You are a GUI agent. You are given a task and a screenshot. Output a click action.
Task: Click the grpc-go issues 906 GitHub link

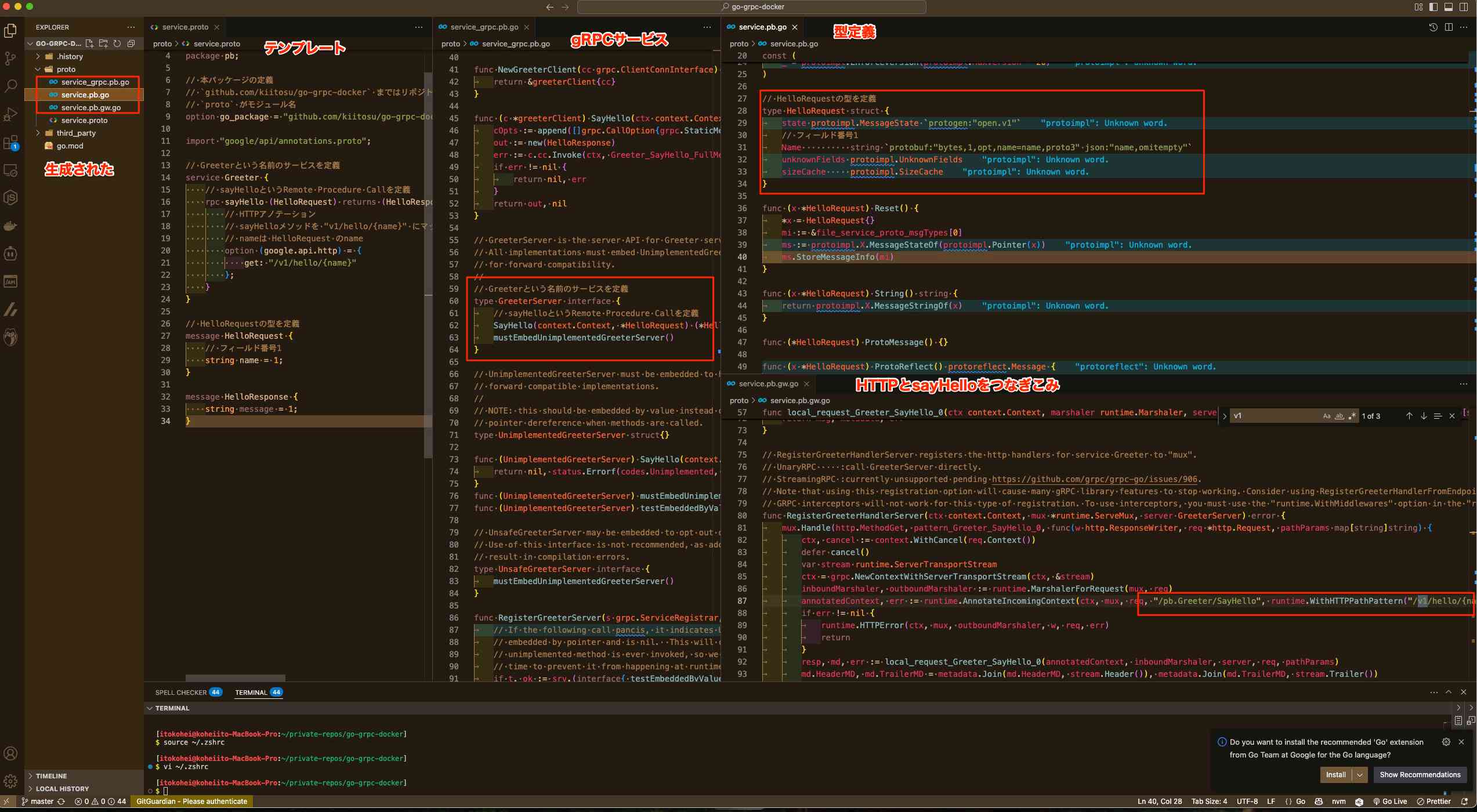(1094, 479)
